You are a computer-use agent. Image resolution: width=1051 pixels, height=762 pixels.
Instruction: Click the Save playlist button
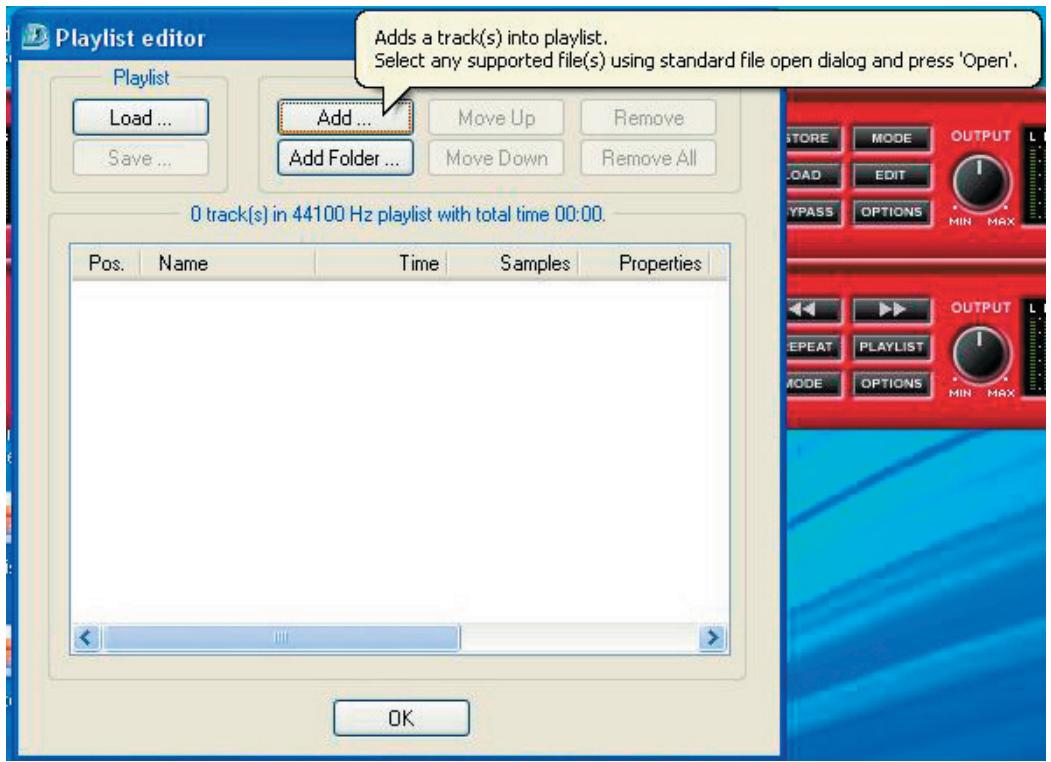[141, 158]
